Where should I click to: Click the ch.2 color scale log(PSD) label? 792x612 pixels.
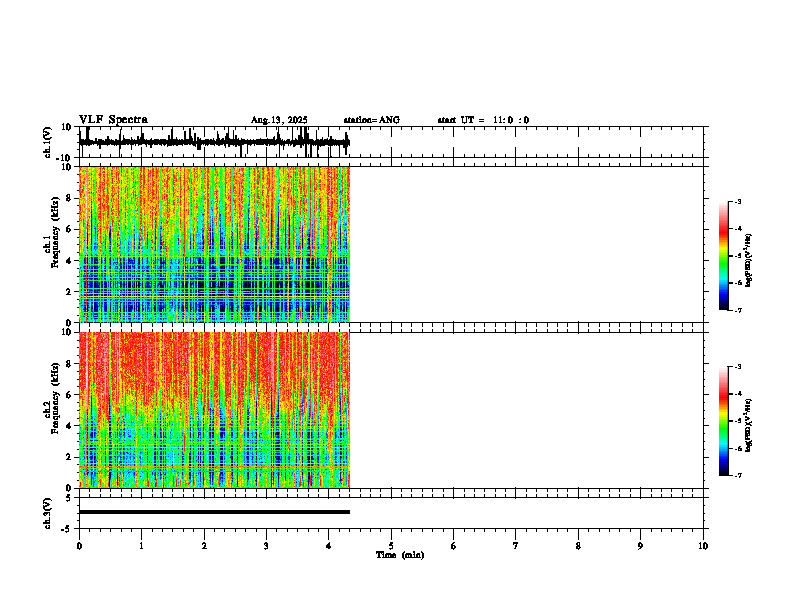tap(749, 425)
